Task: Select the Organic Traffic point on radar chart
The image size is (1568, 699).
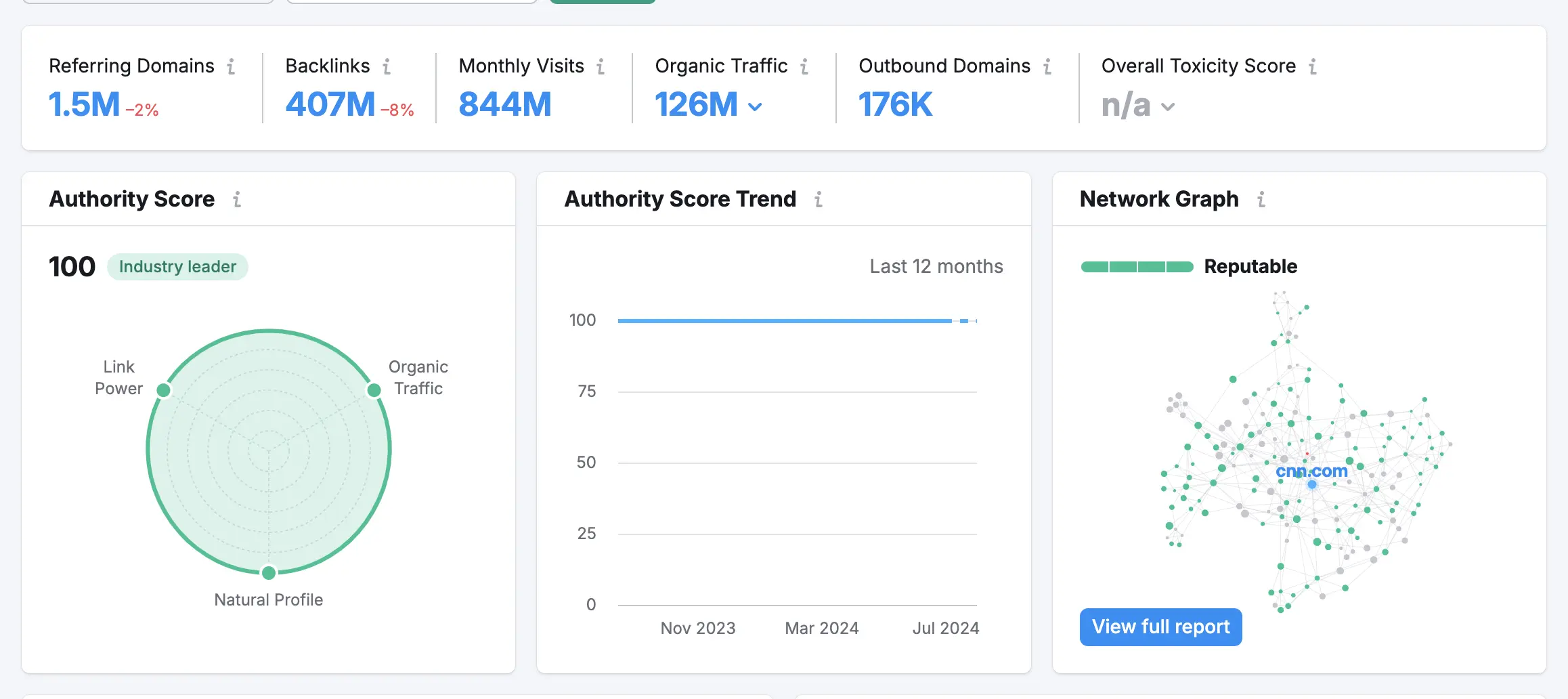Action: (374, 390)
